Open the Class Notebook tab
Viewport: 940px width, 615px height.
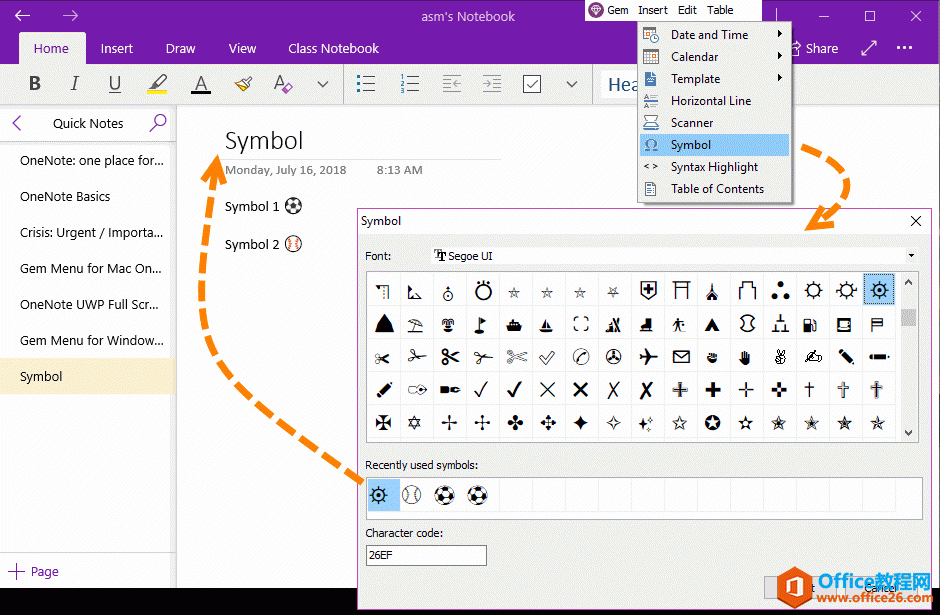[333, 48]
